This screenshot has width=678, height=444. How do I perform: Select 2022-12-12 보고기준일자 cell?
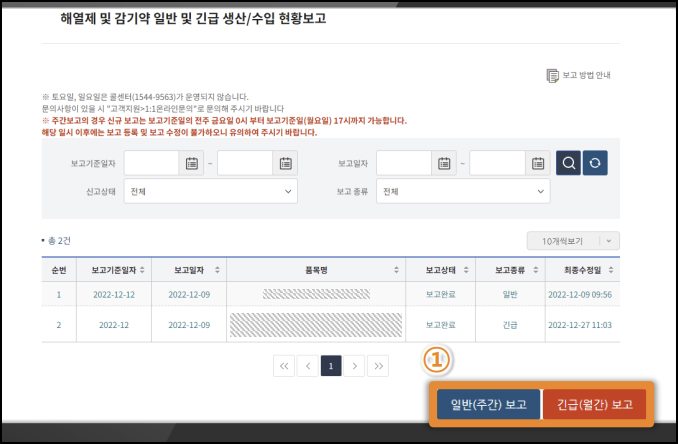pyautogui.click(x=114, y=295)
